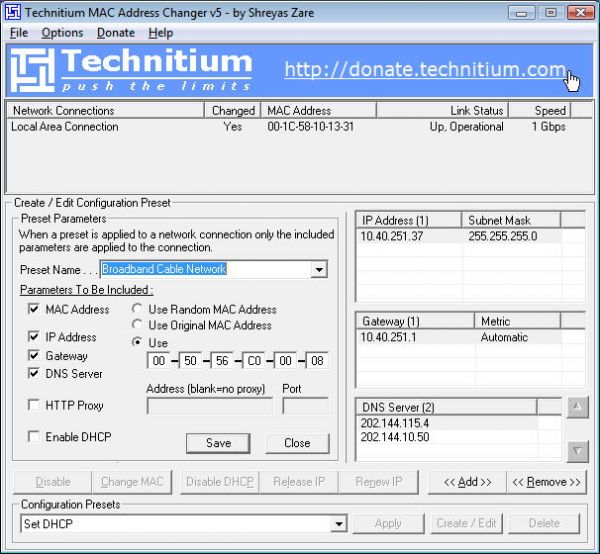Click the disabled Disable button
The image size is (600, 554).
tap(53, 482)
